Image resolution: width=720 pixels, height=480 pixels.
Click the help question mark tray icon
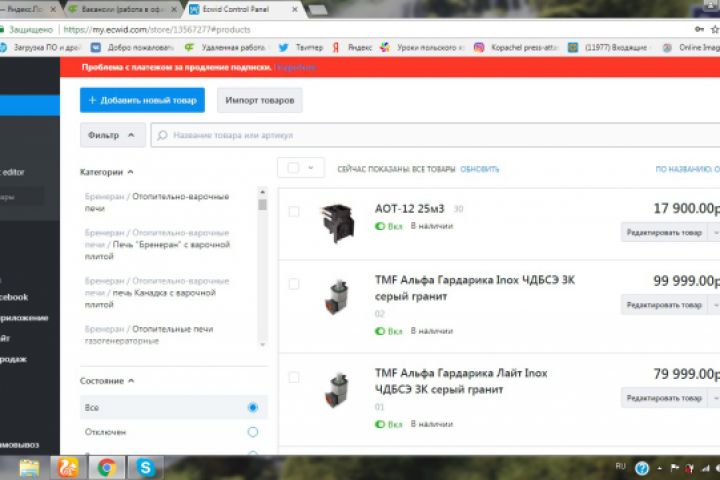pyautogui.click(x=641, y=468)
